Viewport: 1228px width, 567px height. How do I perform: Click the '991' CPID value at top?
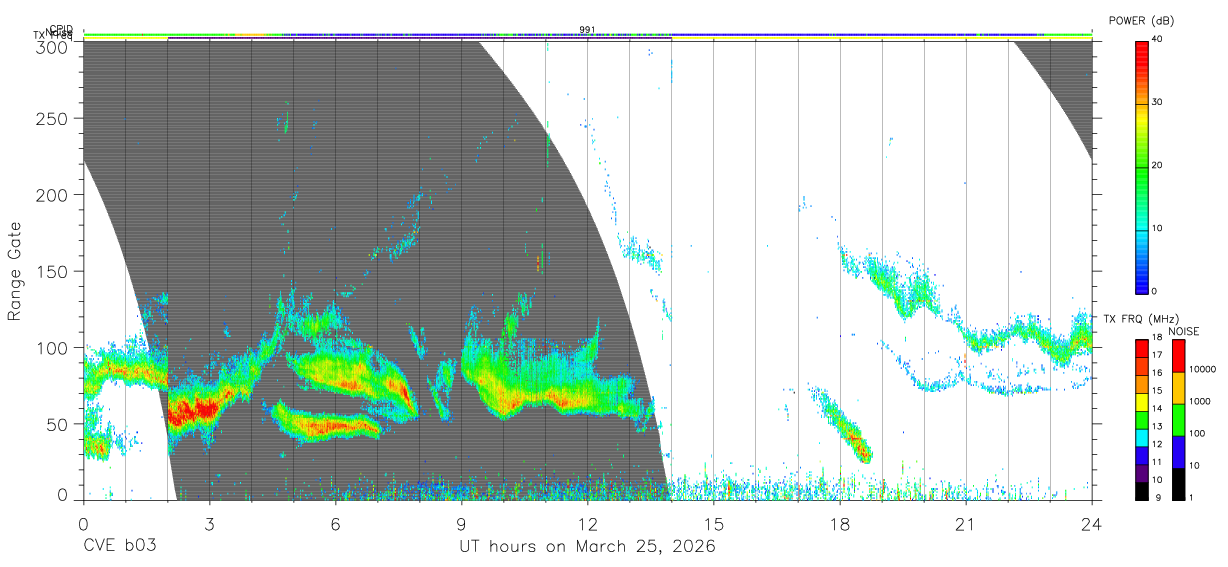(587, 30)
